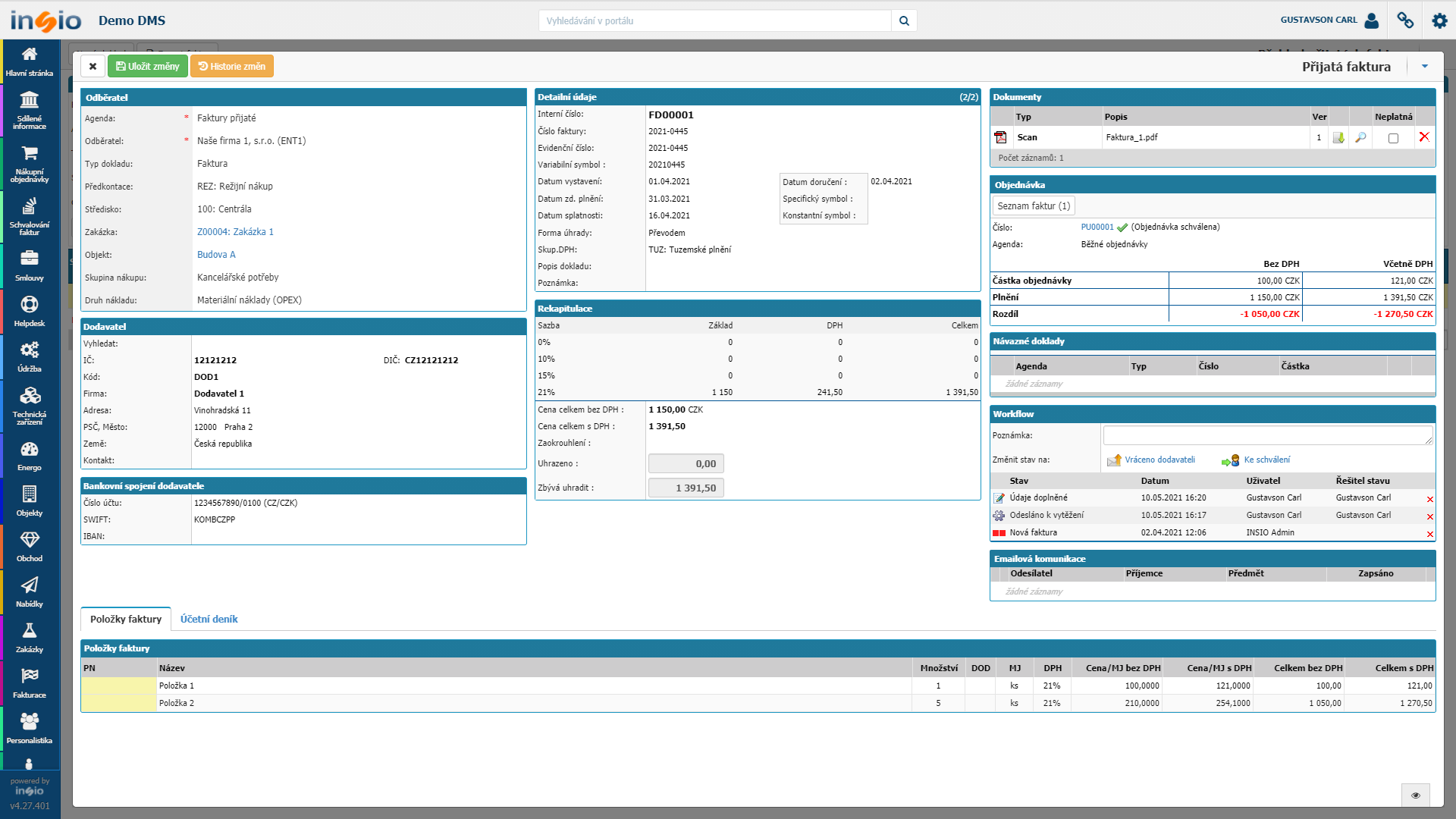Image resolution: width=1456 pixels, height=819 pixels.
Task: Click the (2/2) pager in Detailní údaje
Action: pos(968,97)
